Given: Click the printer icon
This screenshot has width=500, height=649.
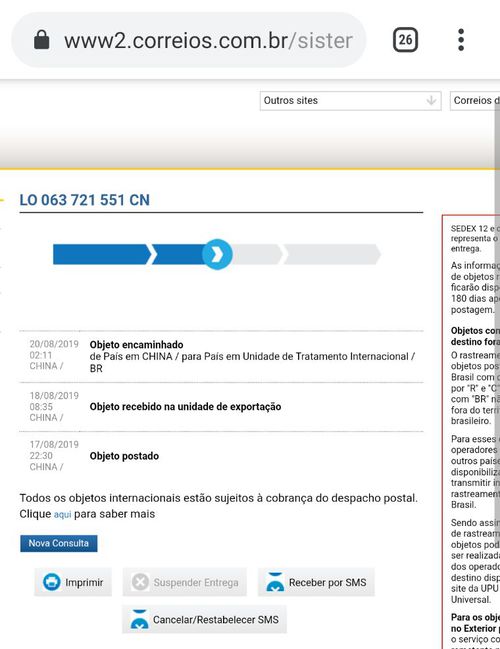Looking at the screenshot, I should 52,582.
